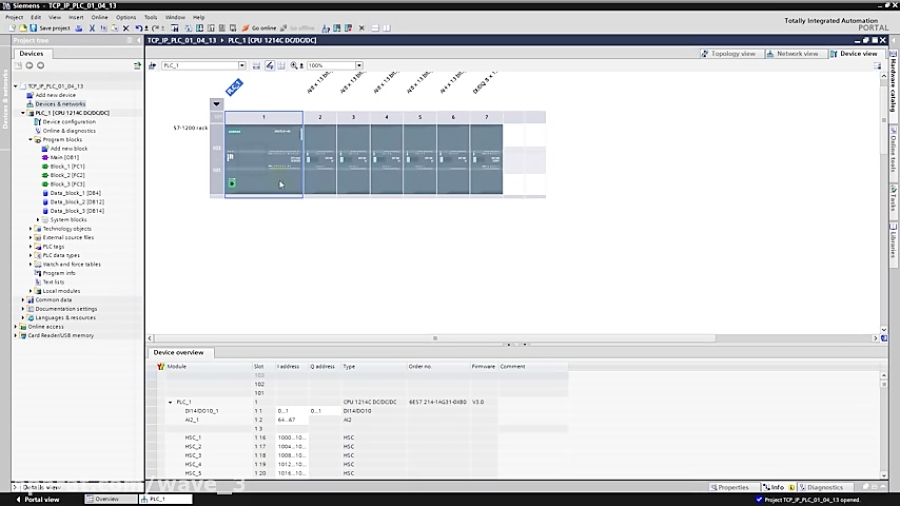Image resolution: width=900 pixels, height=506 pixels.
Task: Click the Print icon in toolbar
Action: pyautogui.click(x=79, y=28)
